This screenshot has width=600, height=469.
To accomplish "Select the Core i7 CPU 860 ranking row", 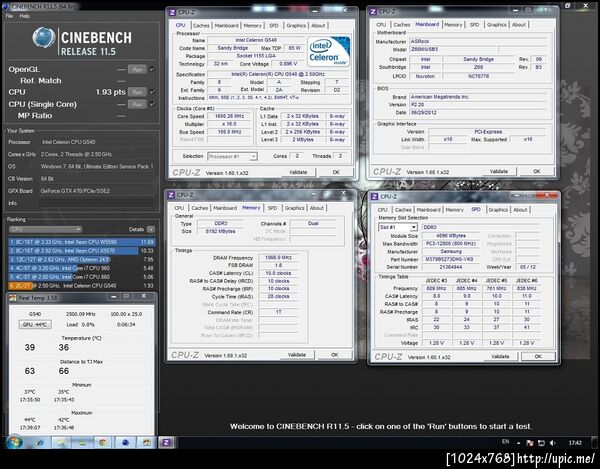I will pos(82,277).
